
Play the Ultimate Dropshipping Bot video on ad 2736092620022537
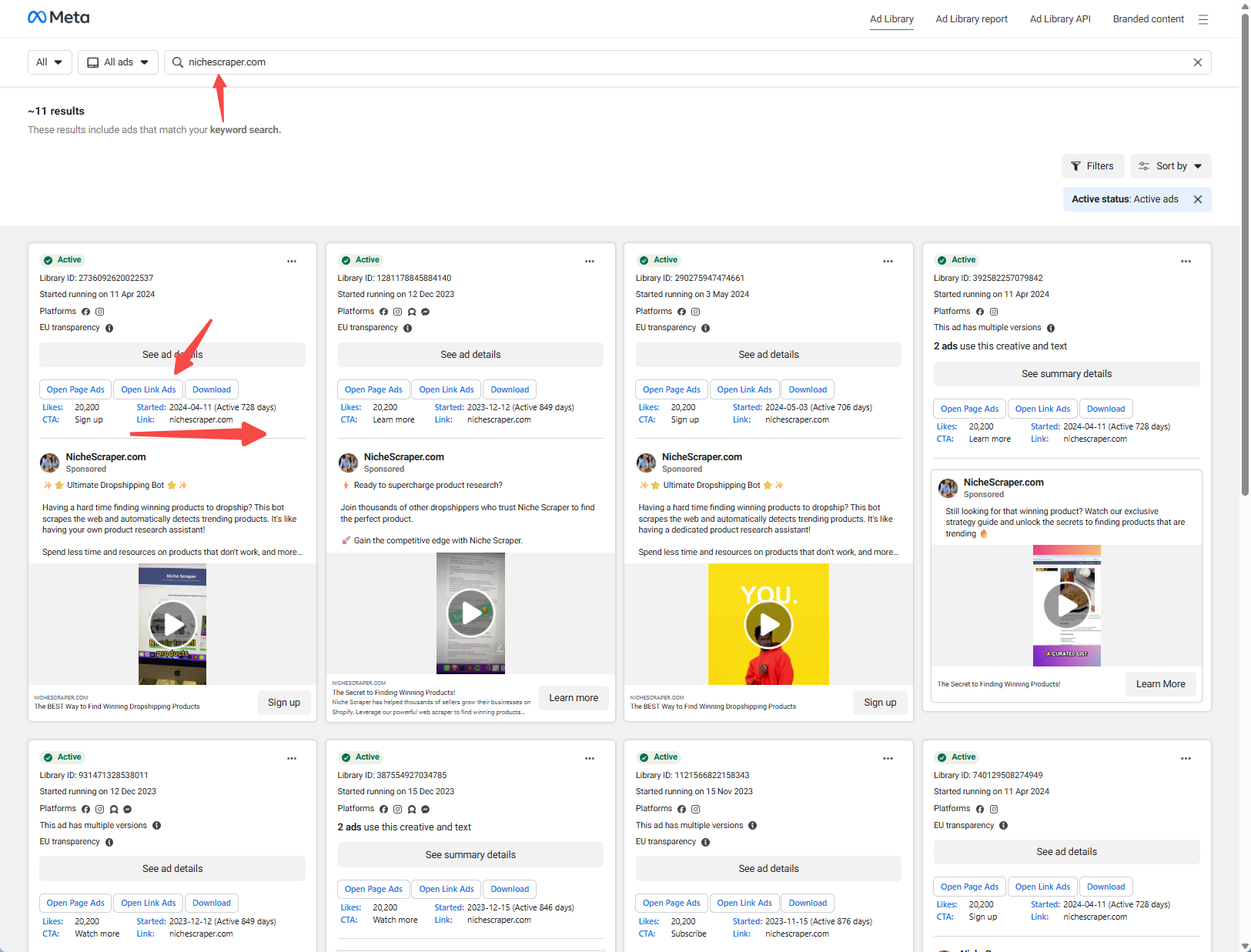172,624
